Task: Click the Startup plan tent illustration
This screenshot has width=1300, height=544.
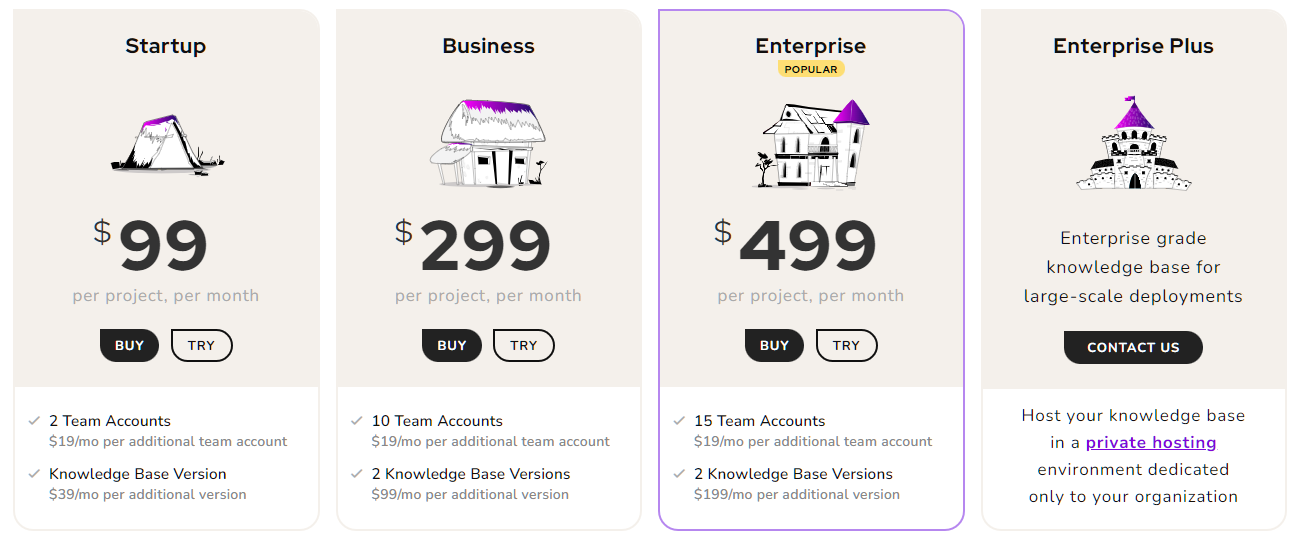Action: pos(166,144)
